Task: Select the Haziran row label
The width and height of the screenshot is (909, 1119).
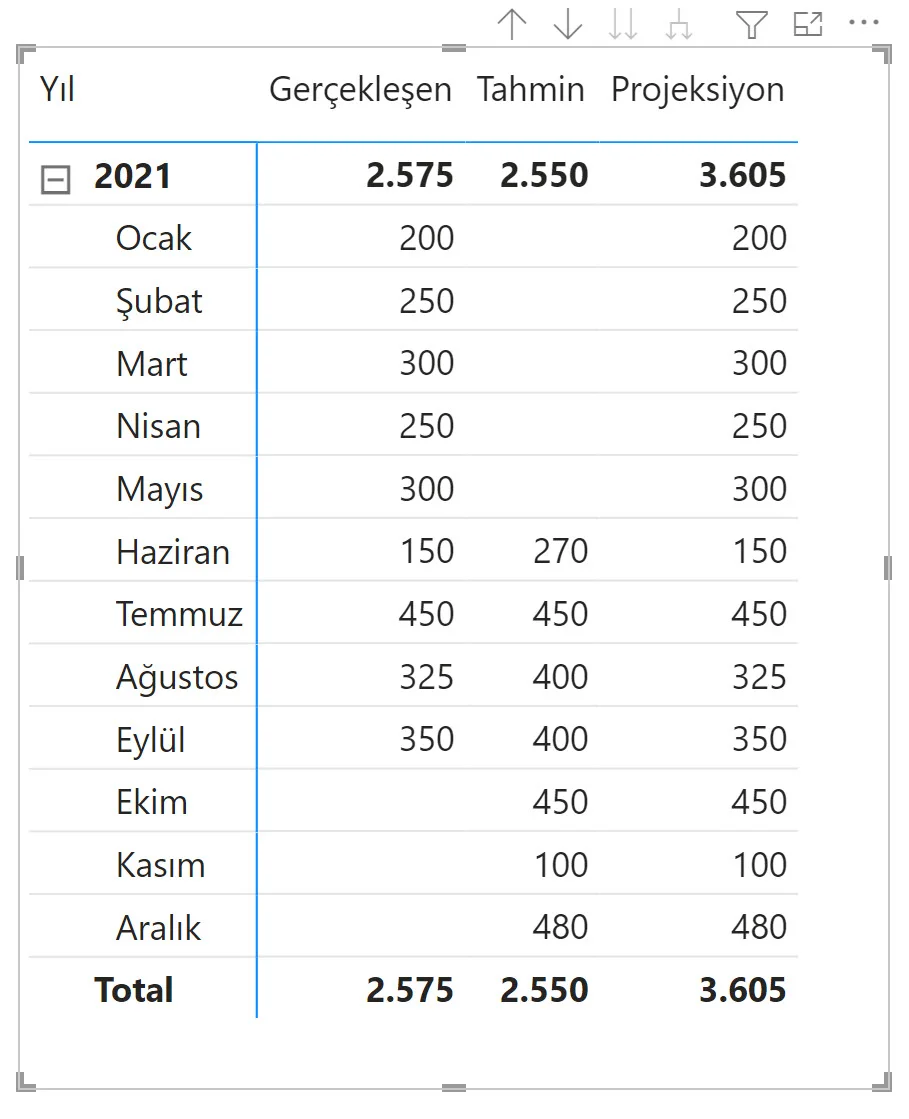Action: point(173,552)
